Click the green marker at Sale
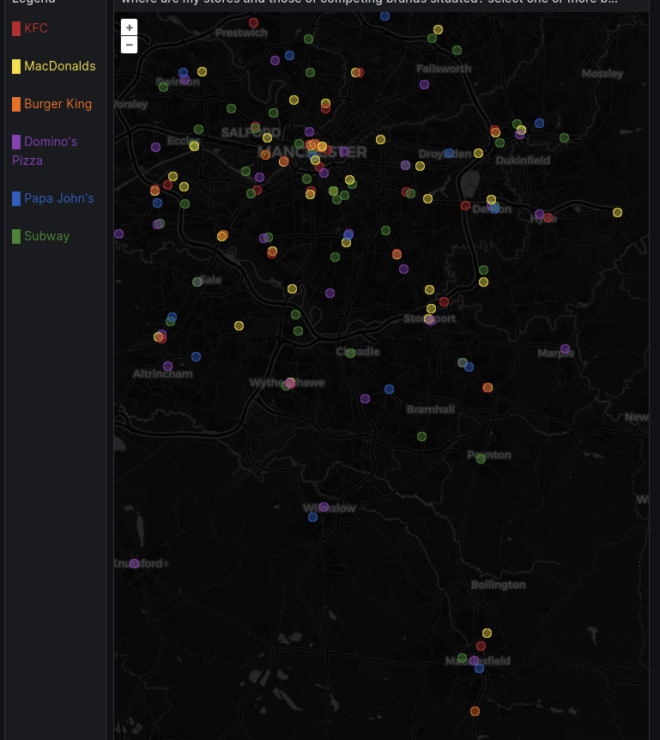Screen dimensions: 660x740 197,282
